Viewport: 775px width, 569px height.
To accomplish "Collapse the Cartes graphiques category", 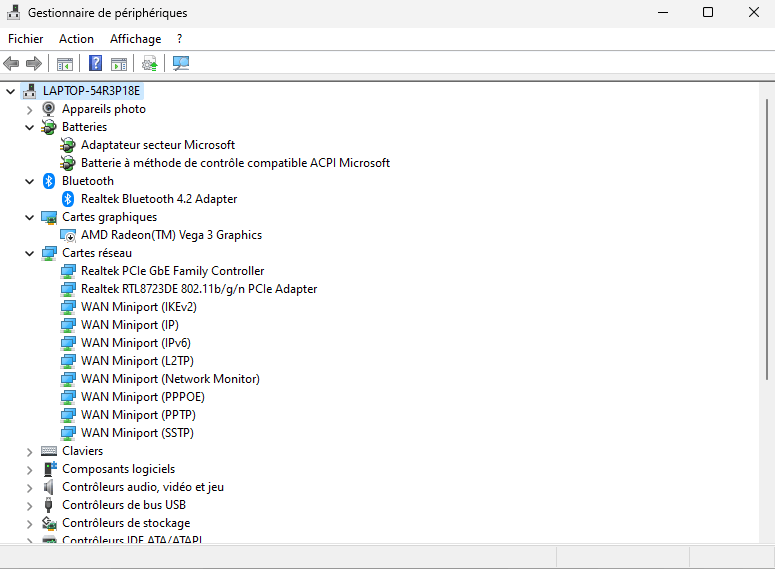I will [30, 218].
